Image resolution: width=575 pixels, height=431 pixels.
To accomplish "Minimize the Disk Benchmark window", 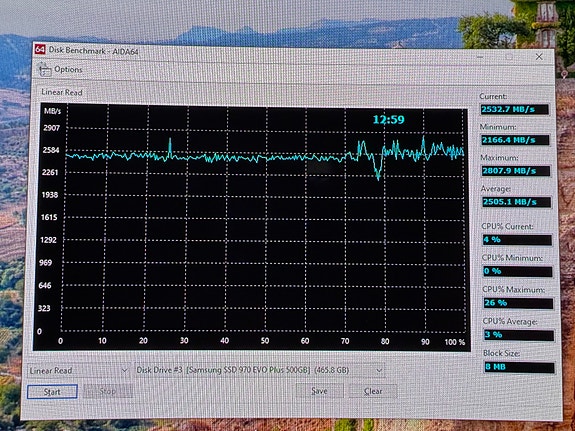I will [480, 57].
